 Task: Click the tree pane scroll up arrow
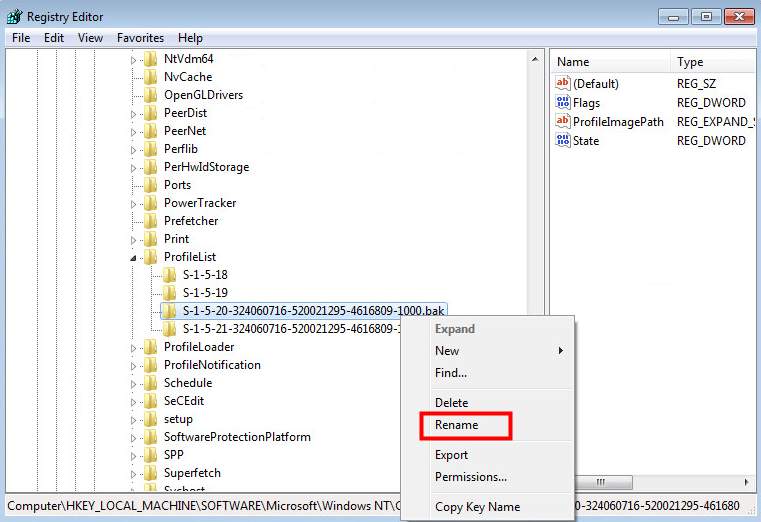[535, 60]
